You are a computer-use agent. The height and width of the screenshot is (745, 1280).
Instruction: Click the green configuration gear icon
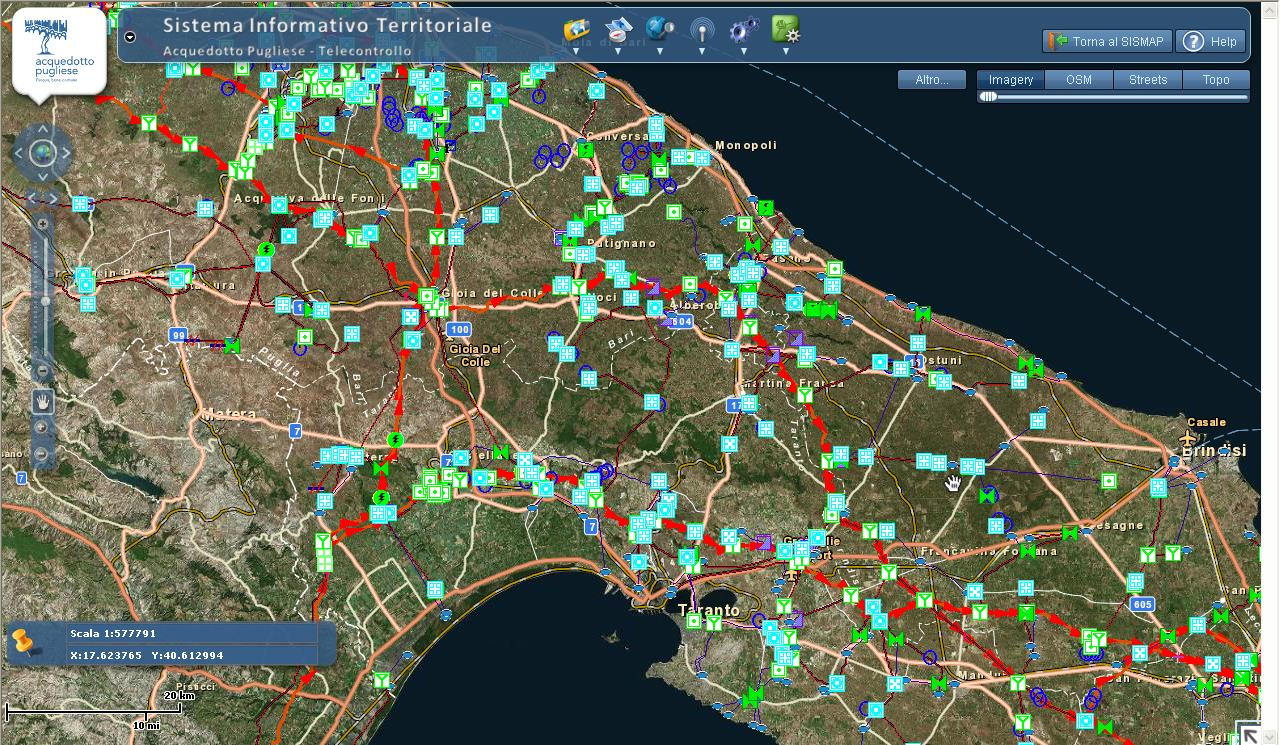tap(786, 29)
